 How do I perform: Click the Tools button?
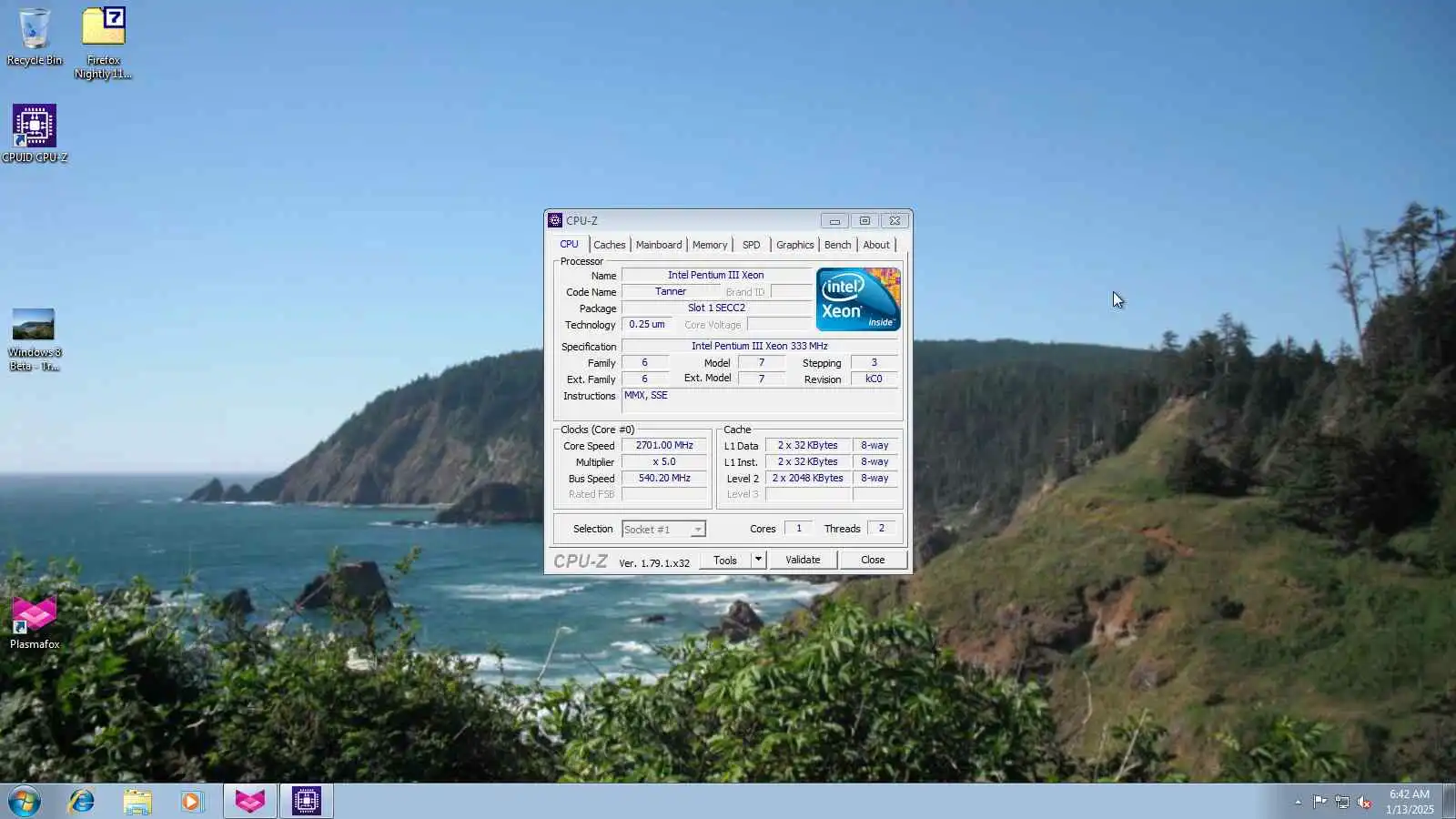pyautogui.click(x=725, y=561)
